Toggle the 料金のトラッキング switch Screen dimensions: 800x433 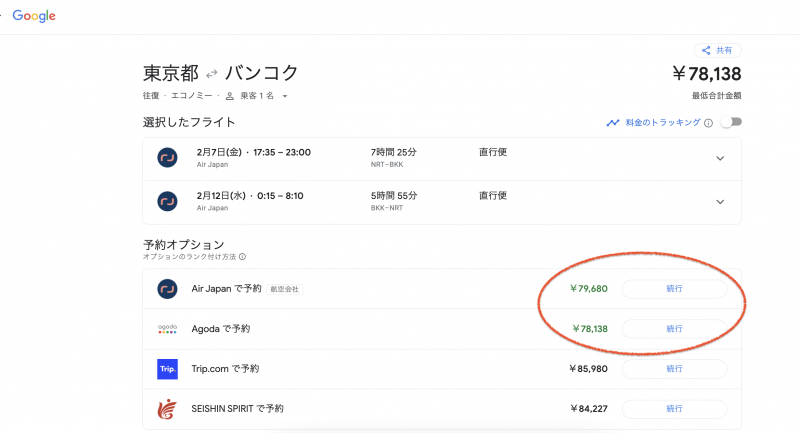[731, 122]
